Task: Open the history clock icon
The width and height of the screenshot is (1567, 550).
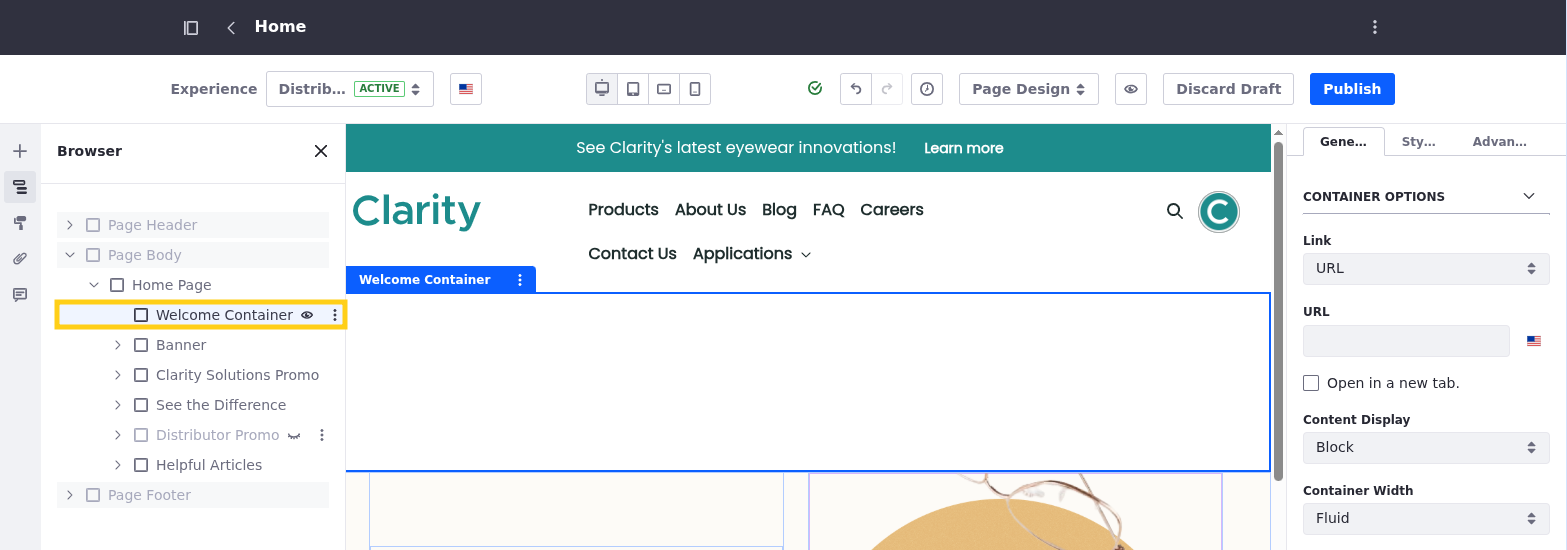Action: 927,89
